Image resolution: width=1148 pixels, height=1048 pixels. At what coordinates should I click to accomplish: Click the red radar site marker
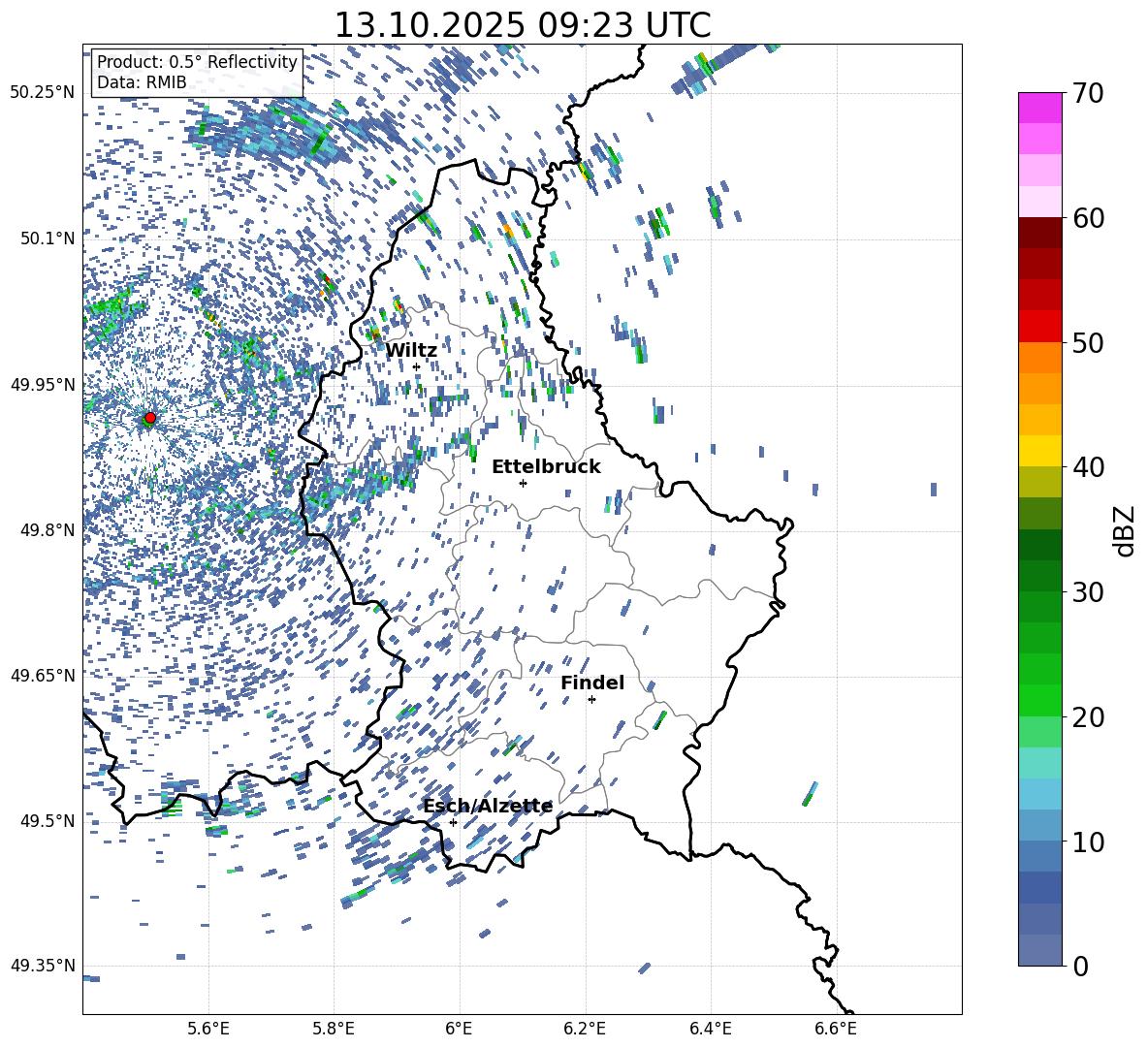(149, 418)
